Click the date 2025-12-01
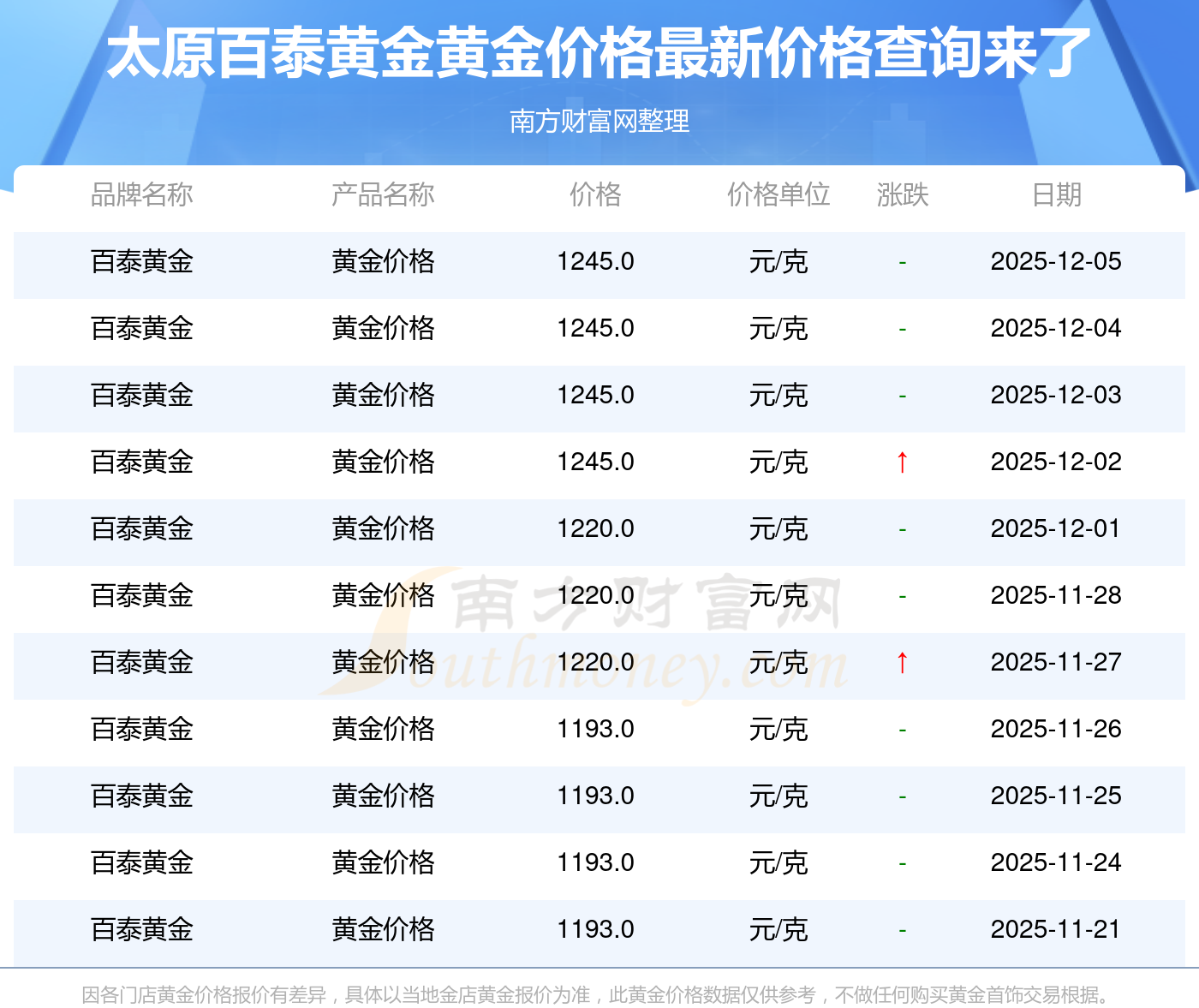Screen dimensions: 1199x1008 coord(1056,529)
